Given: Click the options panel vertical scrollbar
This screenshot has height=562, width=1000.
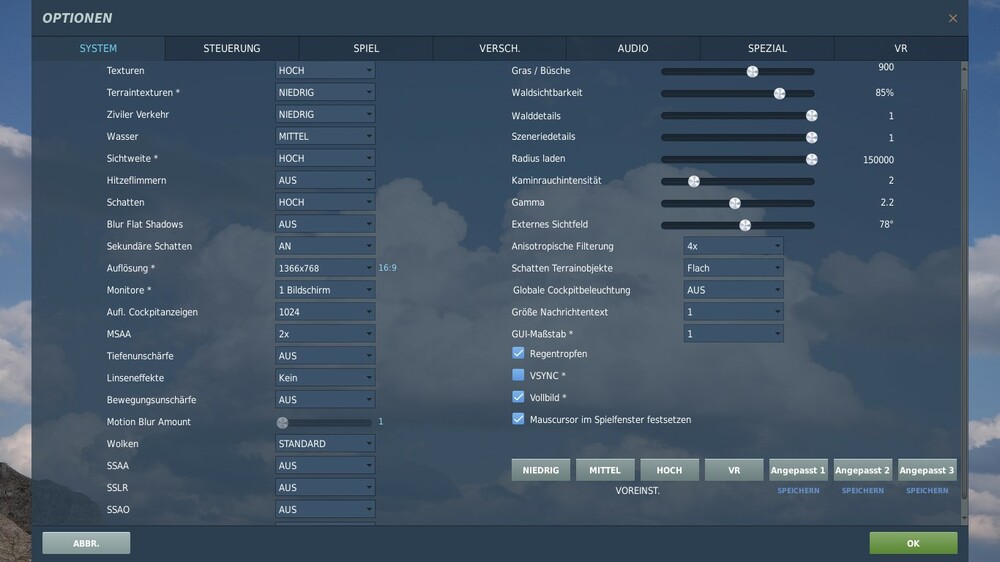Looking at the screenshot, I should 964,293.
